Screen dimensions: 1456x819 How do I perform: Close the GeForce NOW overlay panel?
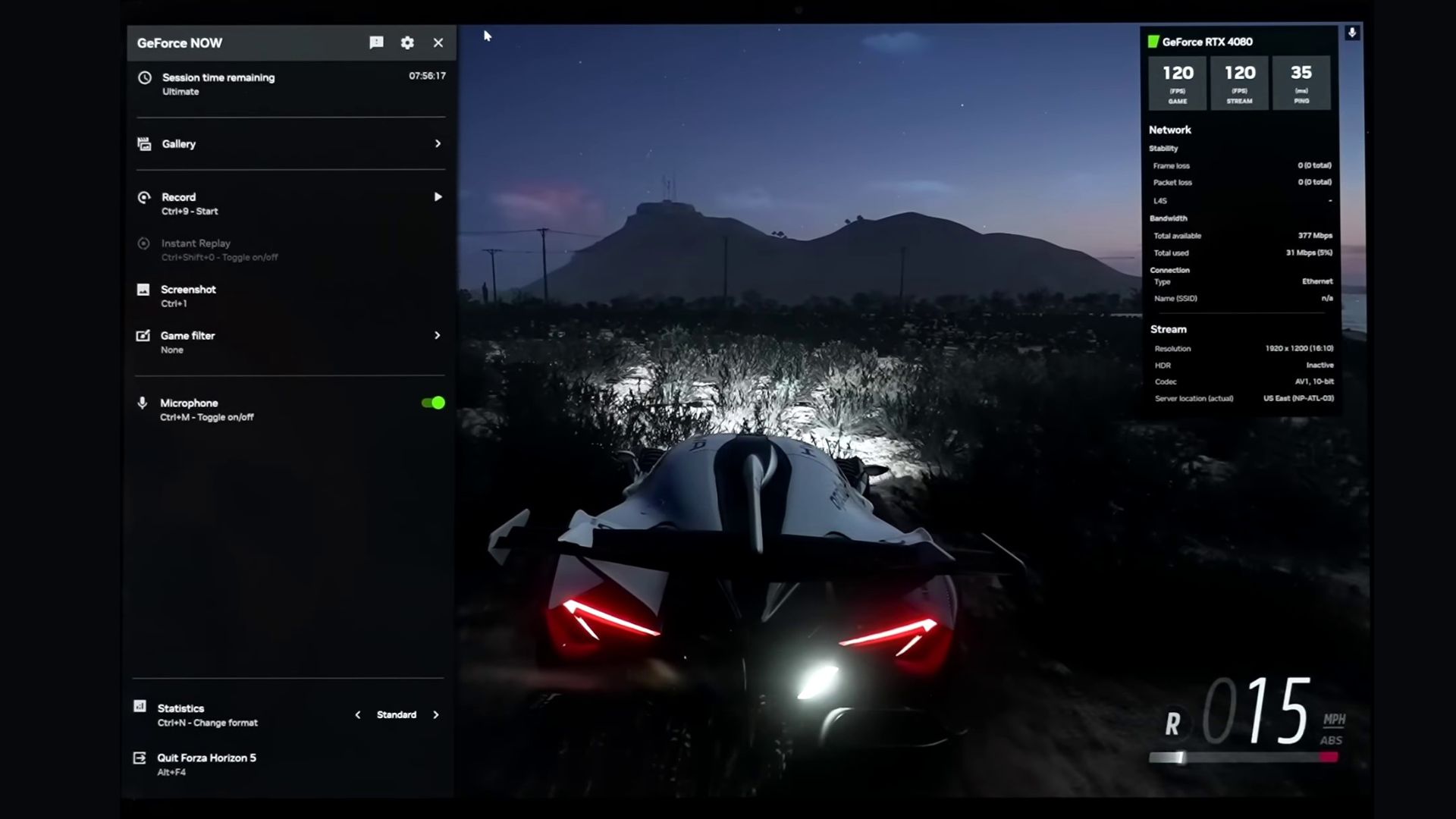pyautogui.click(x=438, y=42)
